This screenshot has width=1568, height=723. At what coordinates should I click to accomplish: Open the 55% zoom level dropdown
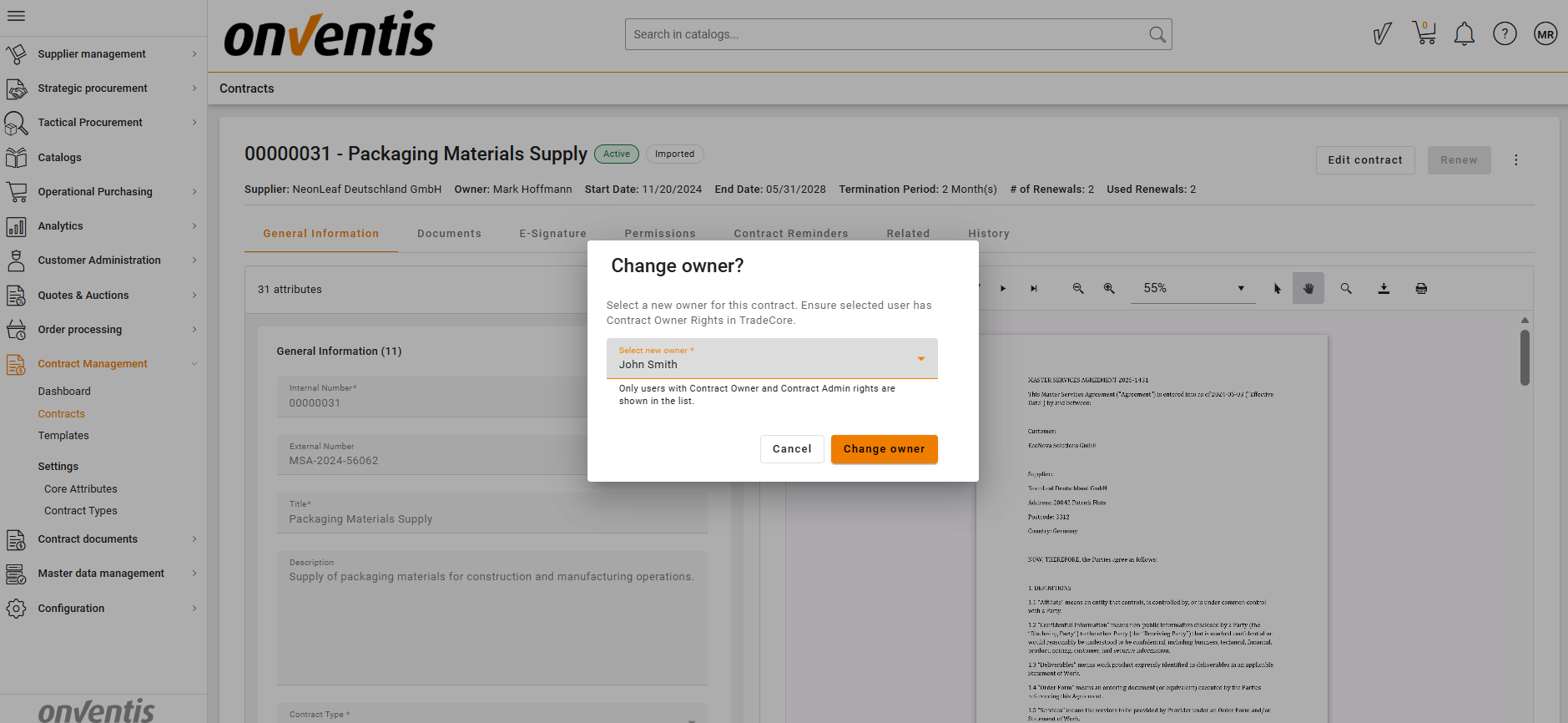pyautogui.click(x=1192, y=289)
